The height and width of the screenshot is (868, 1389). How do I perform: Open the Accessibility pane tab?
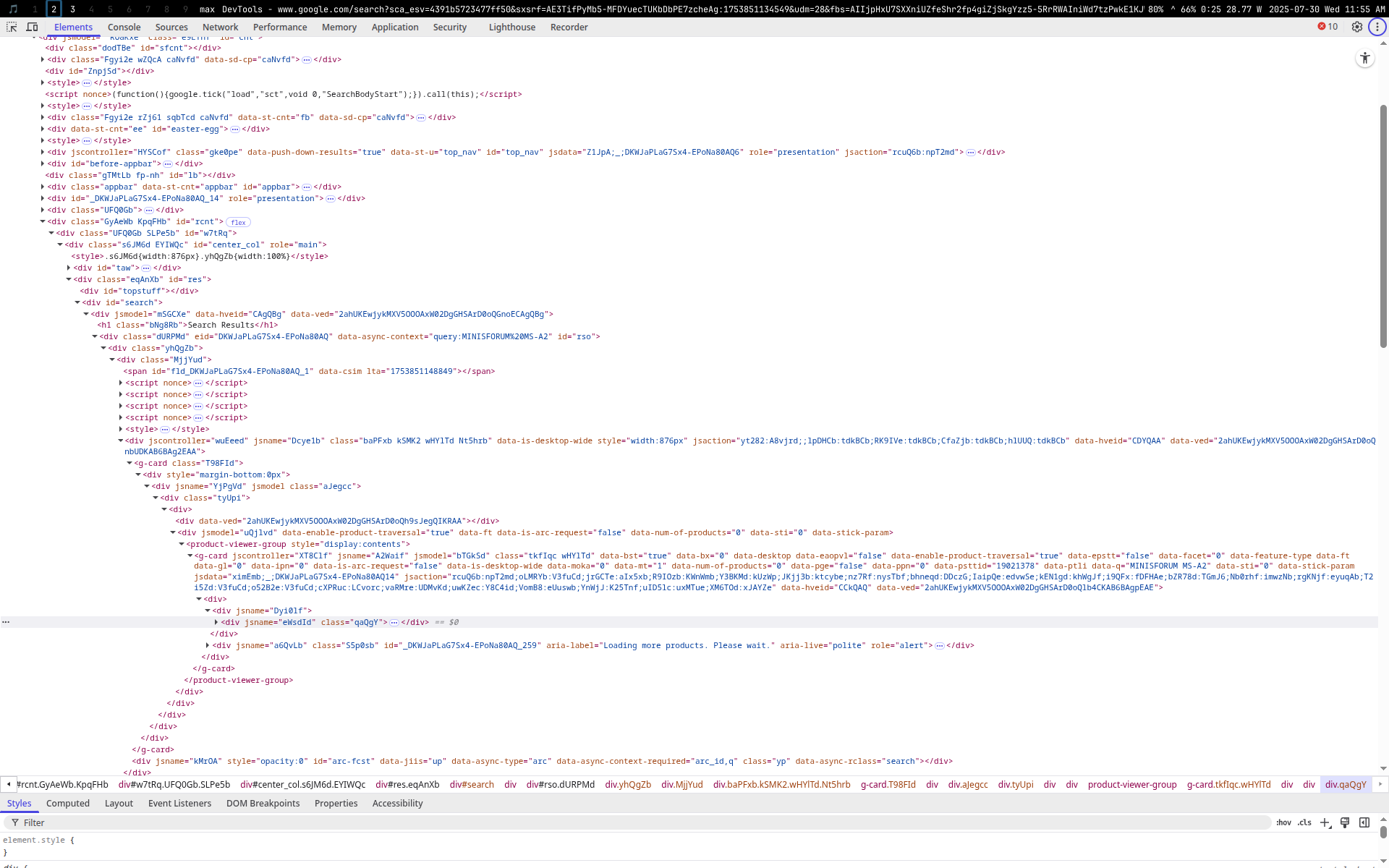398,804
